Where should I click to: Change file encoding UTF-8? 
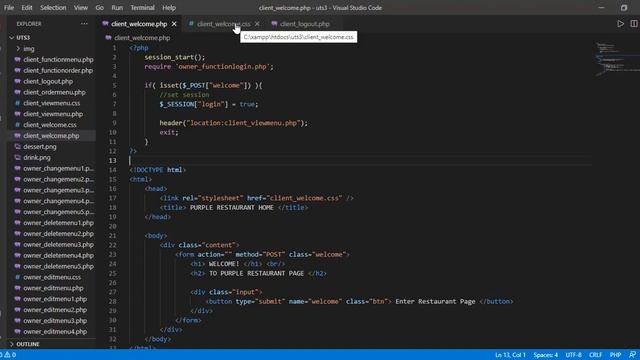pyautogui.click(x=573, y=355)
